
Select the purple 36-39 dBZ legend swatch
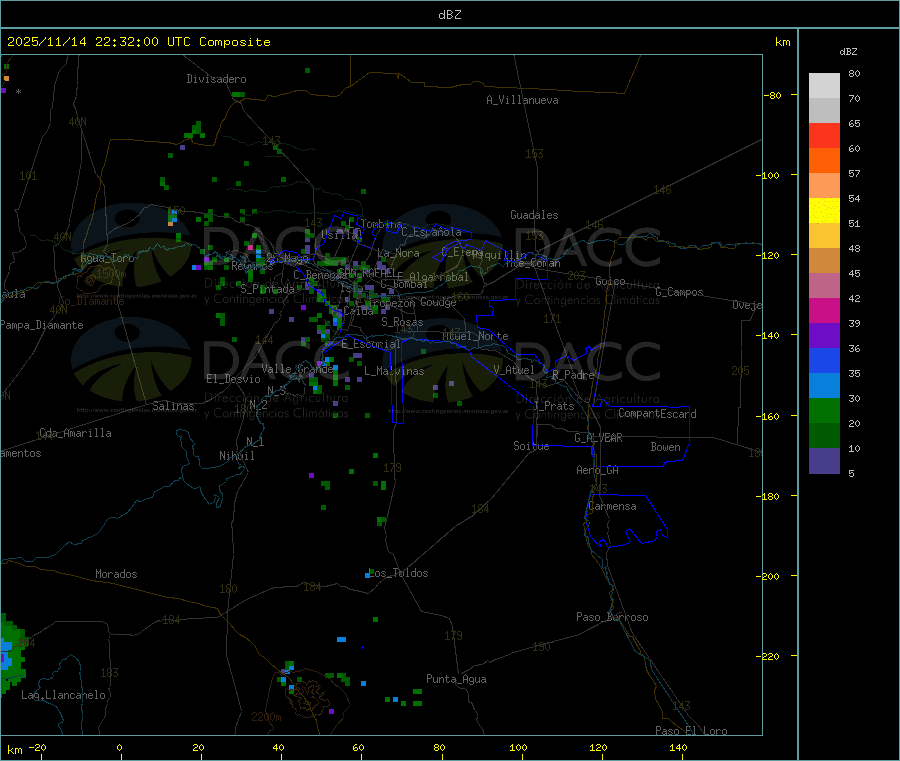824,336
